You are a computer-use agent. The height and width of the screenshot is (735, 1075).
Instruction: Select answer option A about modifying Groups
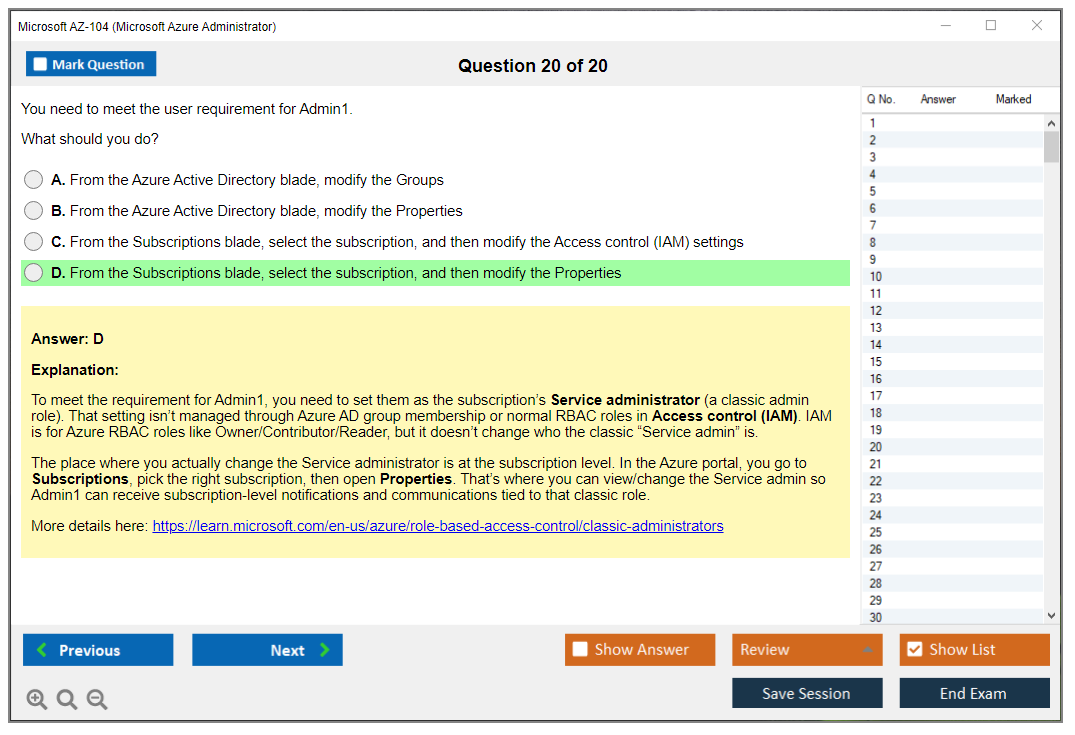33,179
